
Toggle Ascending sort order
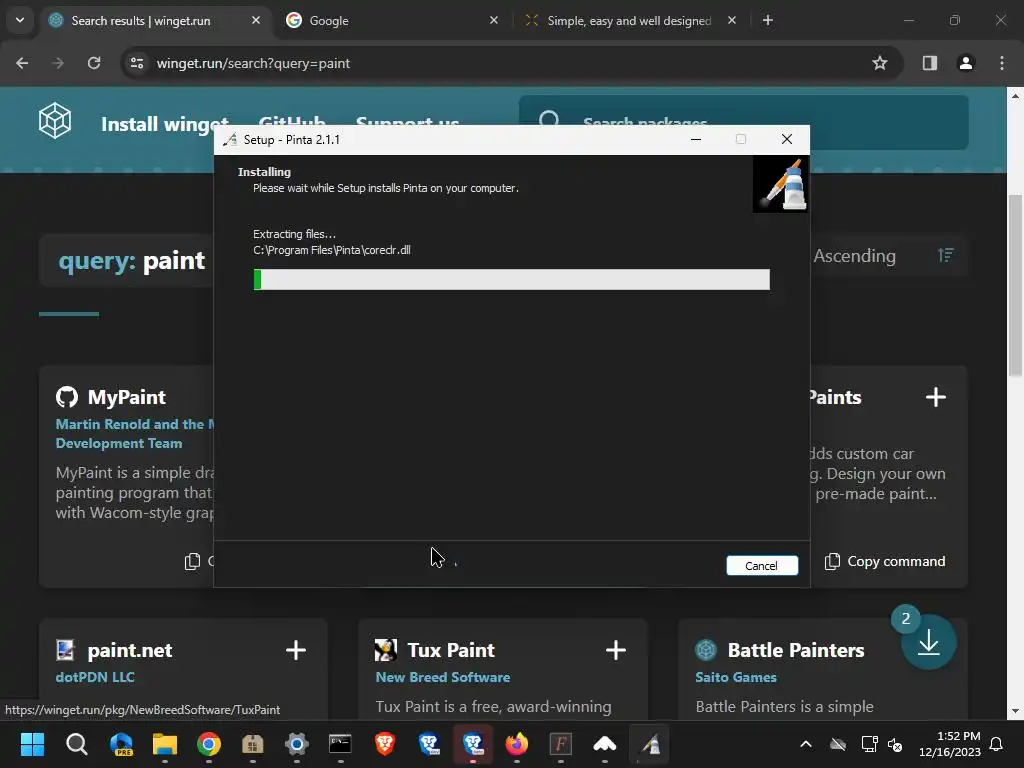(854, 256)
